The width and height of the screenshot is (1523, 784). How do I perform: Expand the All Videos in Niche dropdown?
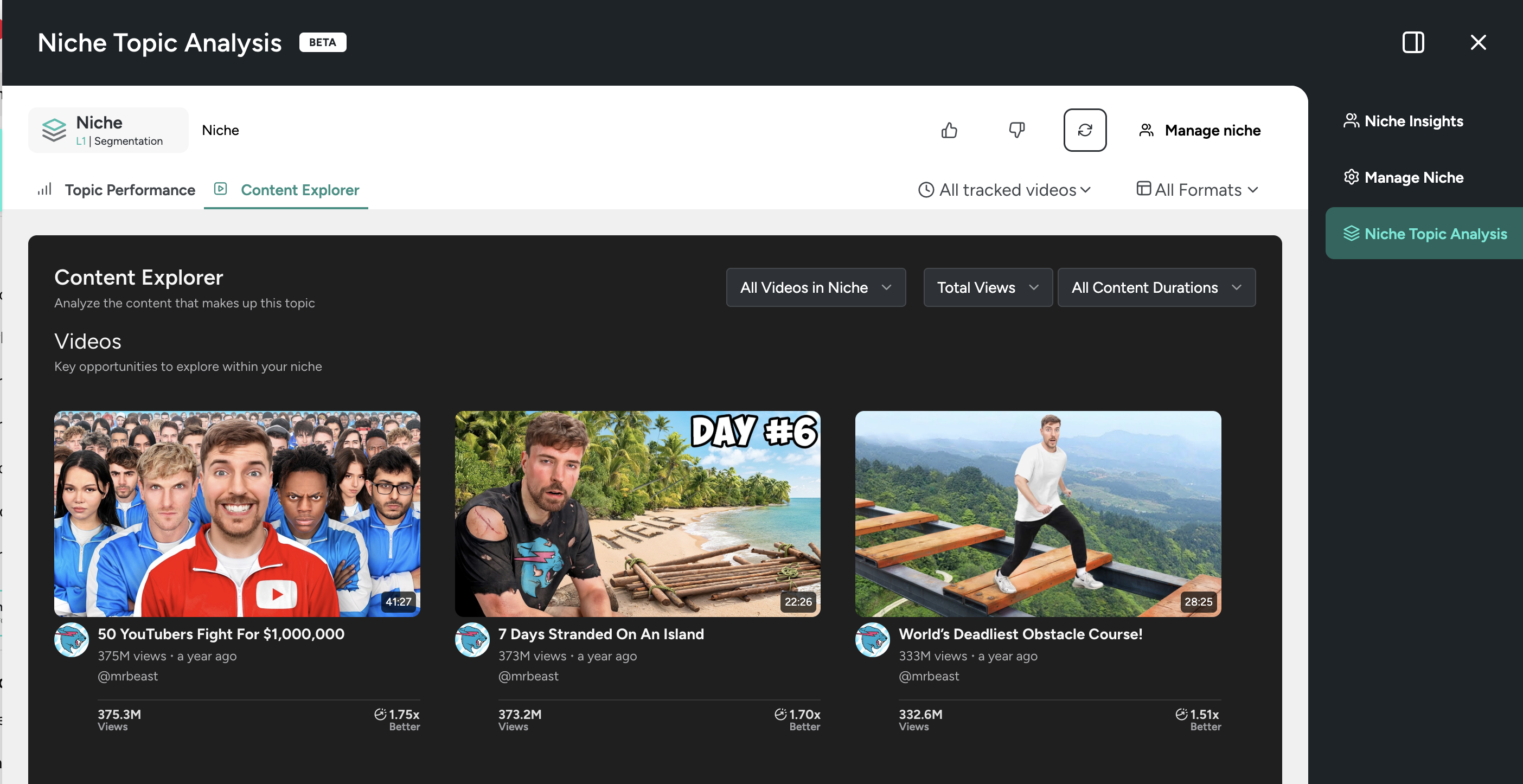tap(815, 287)
